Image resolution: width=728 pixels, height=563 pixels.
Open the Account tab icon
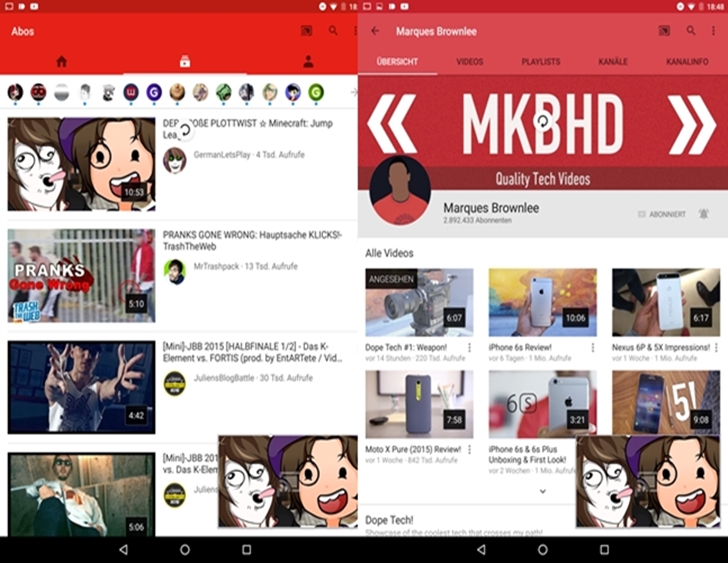pyautogui.click(x=308, y=61)
